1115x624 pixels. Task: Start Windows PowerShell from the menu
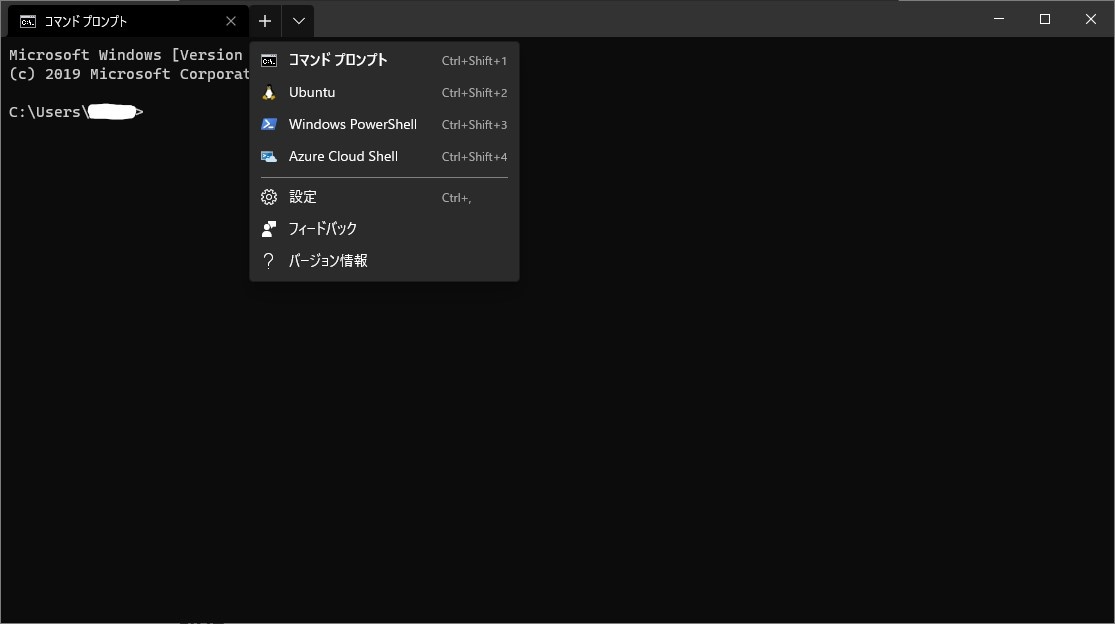click(384, 124)
